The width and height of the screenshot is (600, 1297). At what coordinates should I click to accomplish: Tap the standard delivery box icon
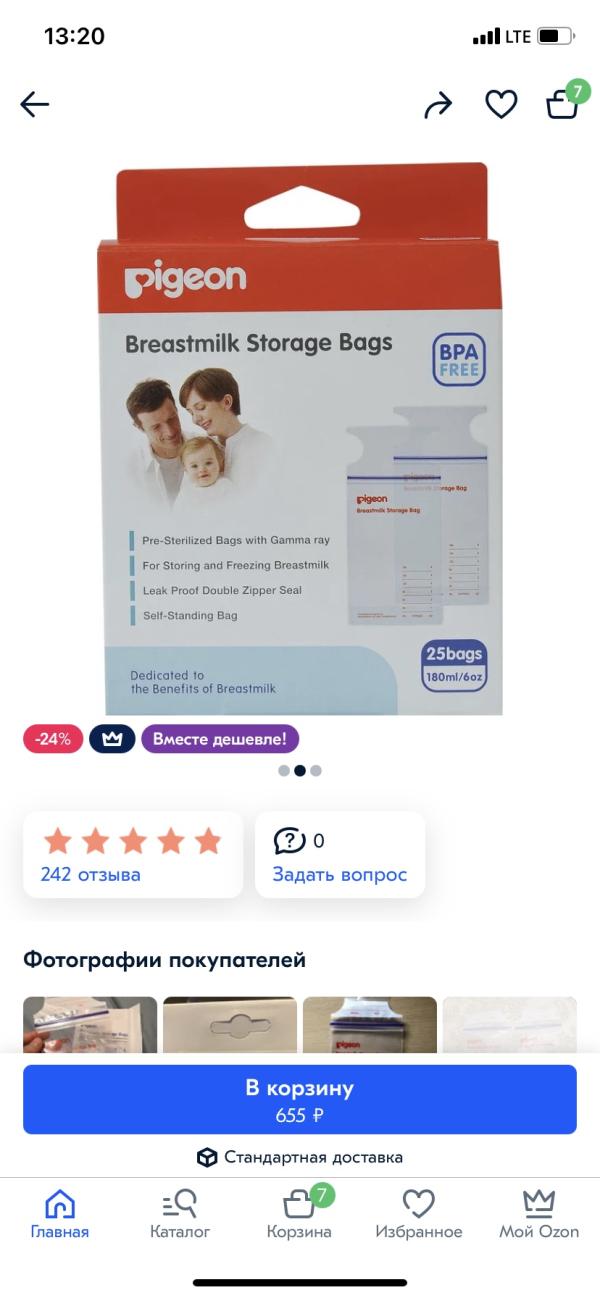(x=207, y=1157)
